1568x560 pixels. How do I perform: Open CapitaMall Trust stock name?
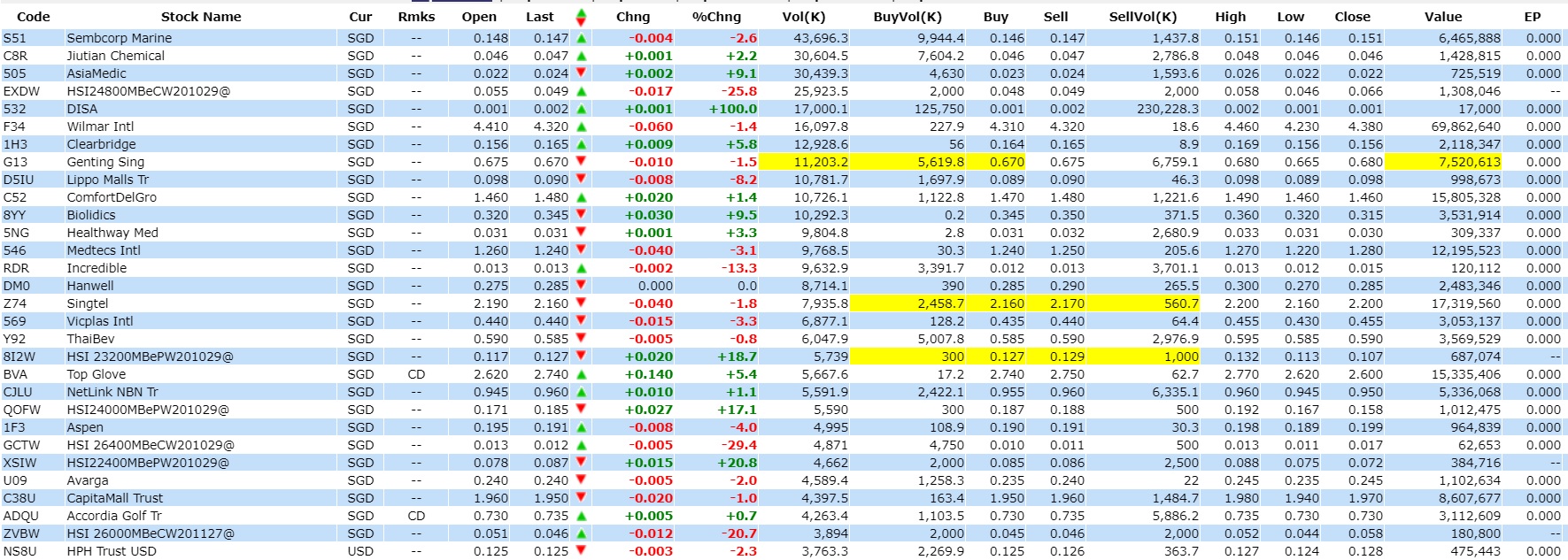pos(115,498)
